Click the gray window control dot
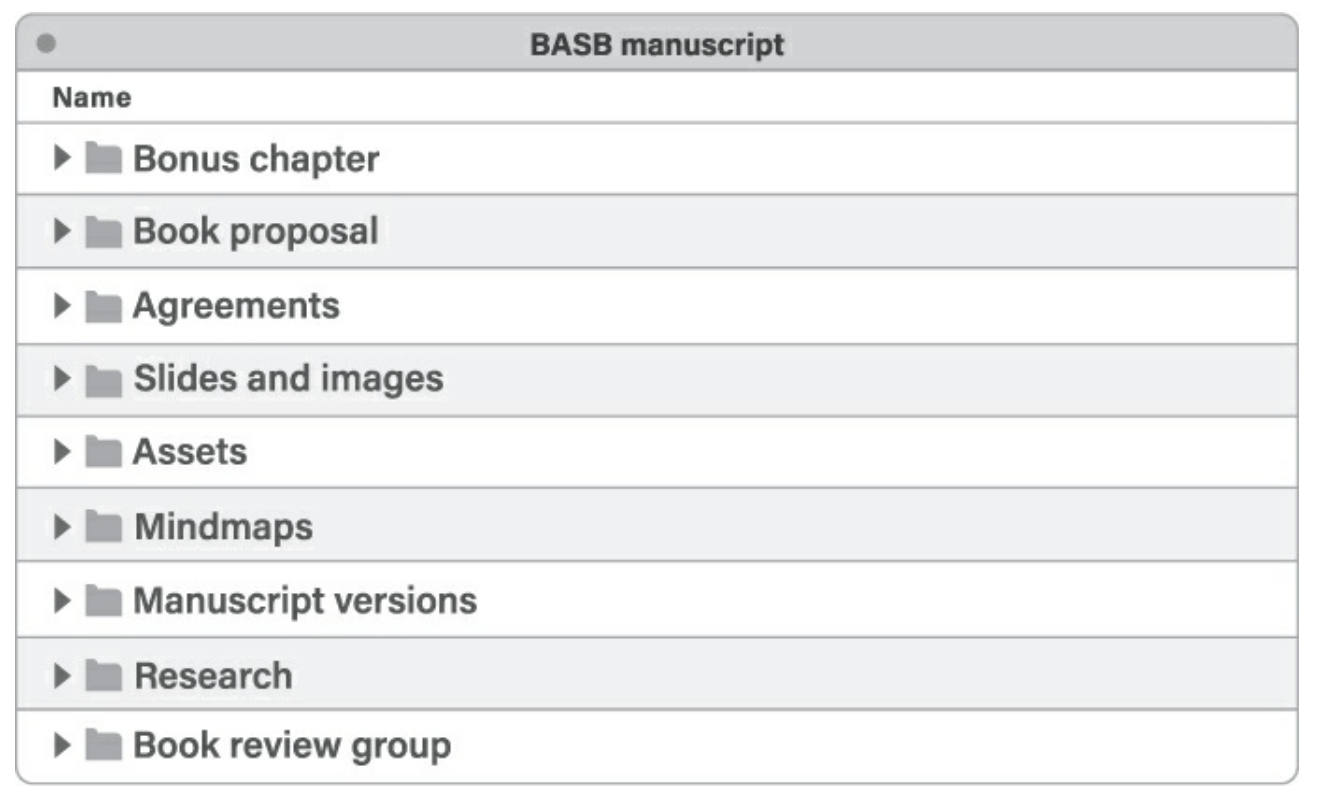The height and width of the screenshot is (802, 1326). (x=46, y=45)
